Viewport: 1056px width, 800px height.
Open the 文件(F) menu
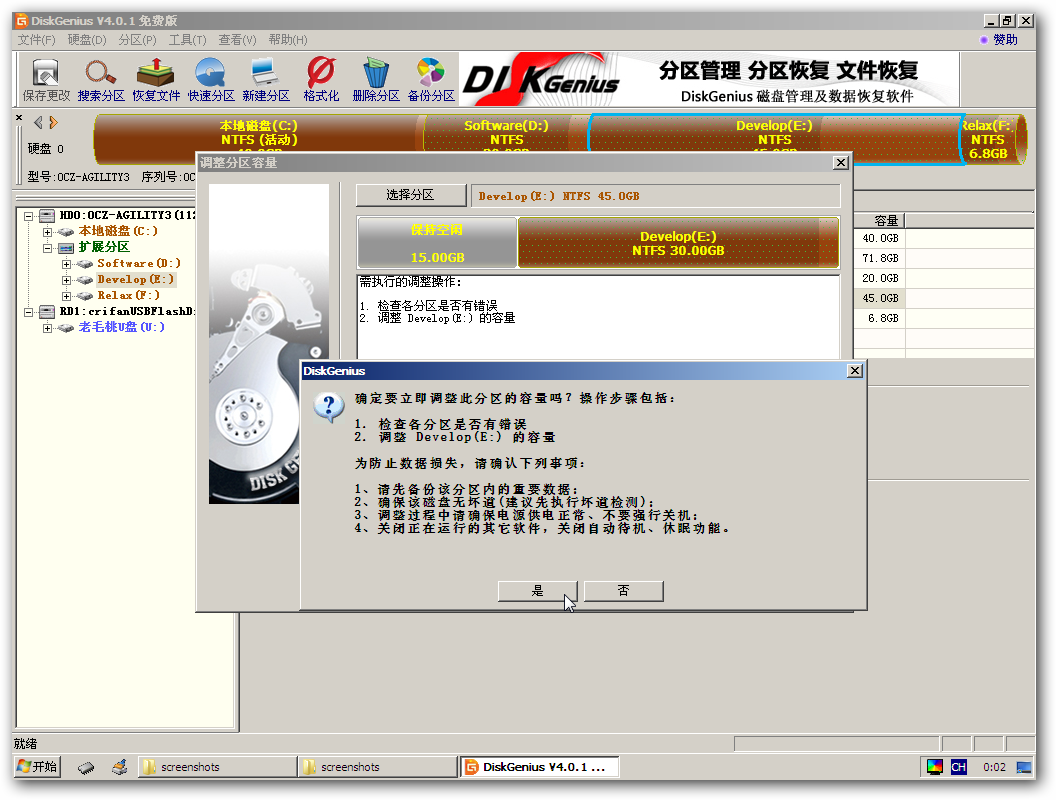pos(36,40)
